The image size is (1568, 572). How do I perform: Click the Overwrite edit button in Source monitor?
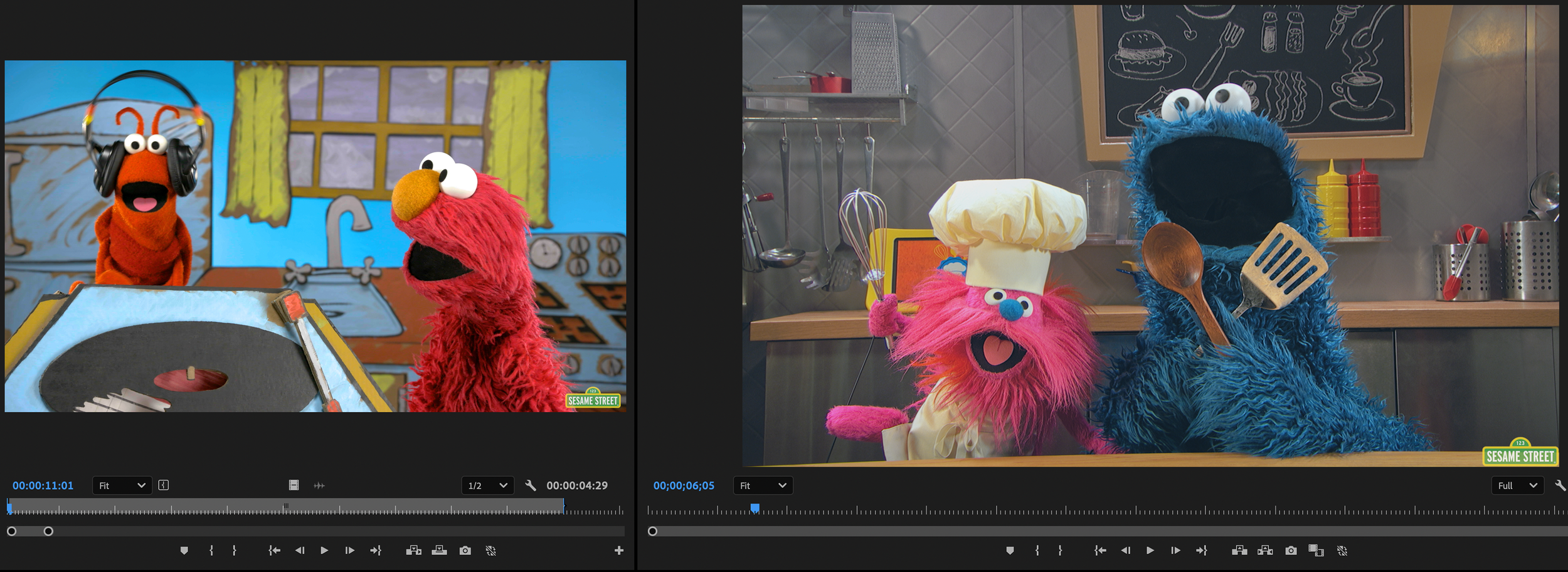pos(439,551)
